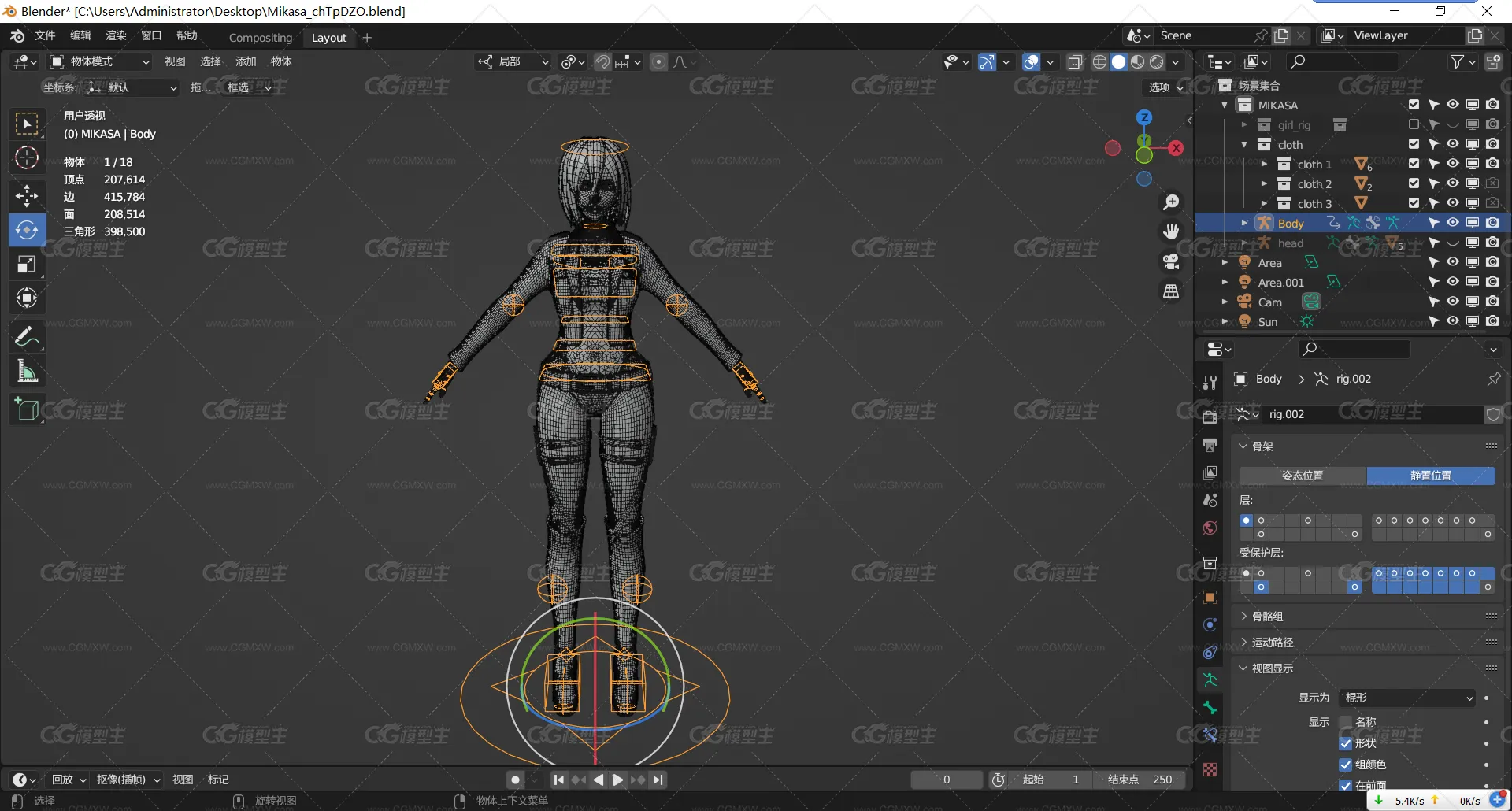Click the viewport zoom magnifier icon
This screenshot has height=811, width=1512.
click(x=1172, y=202)
